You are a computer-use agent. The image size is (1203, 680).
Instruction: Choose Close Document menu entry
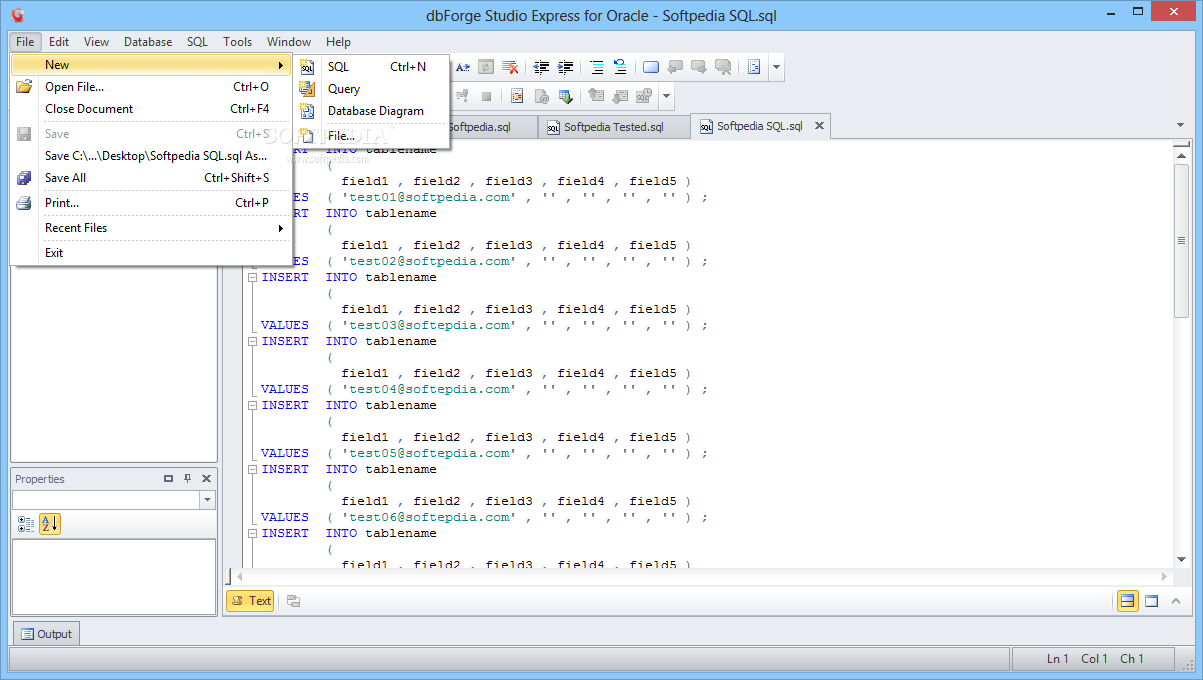(x=151, y=109)
